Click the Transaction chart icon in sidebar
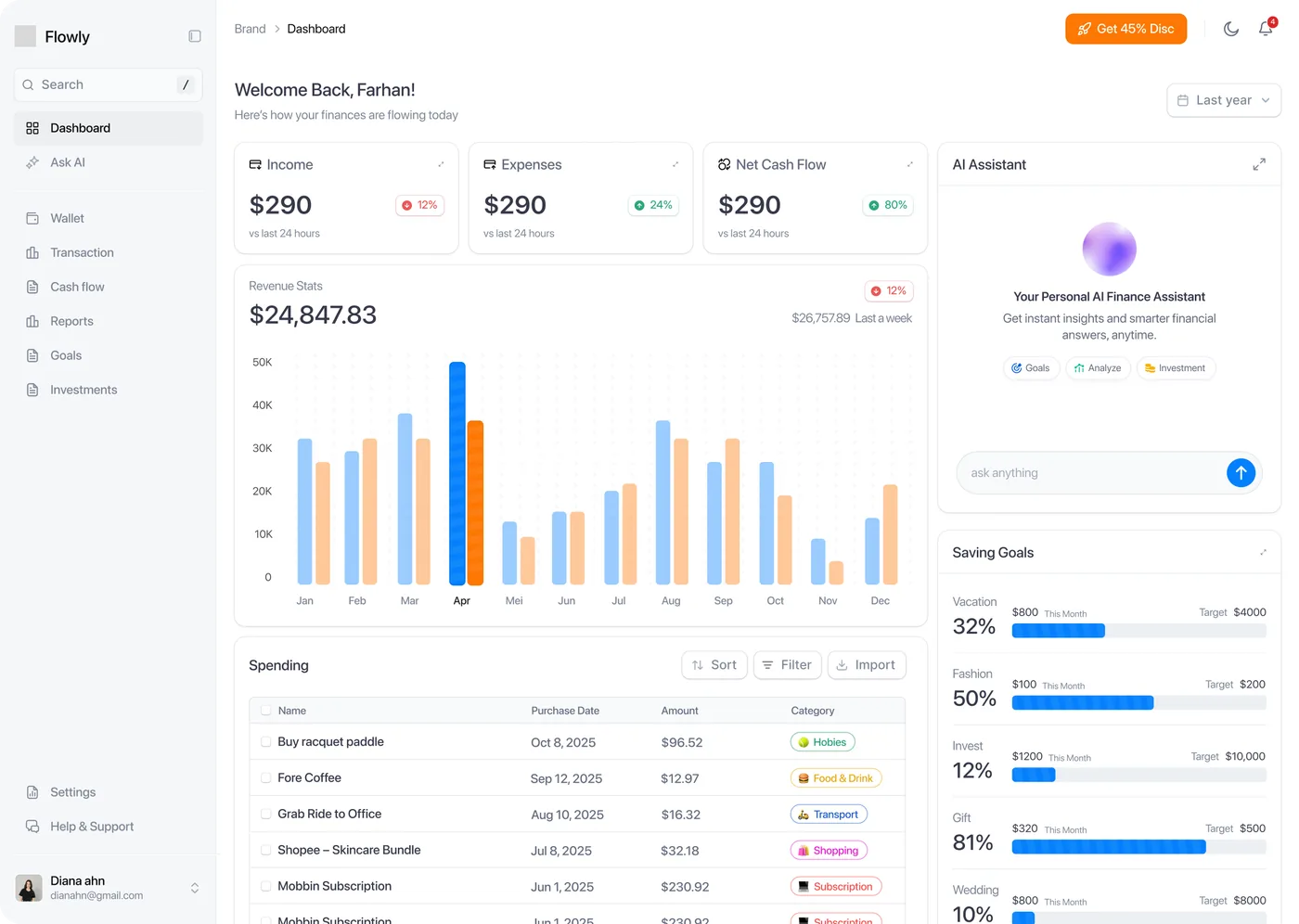Screen dimensions: 1299x924 pyautogui.click(x=32, y=252)
